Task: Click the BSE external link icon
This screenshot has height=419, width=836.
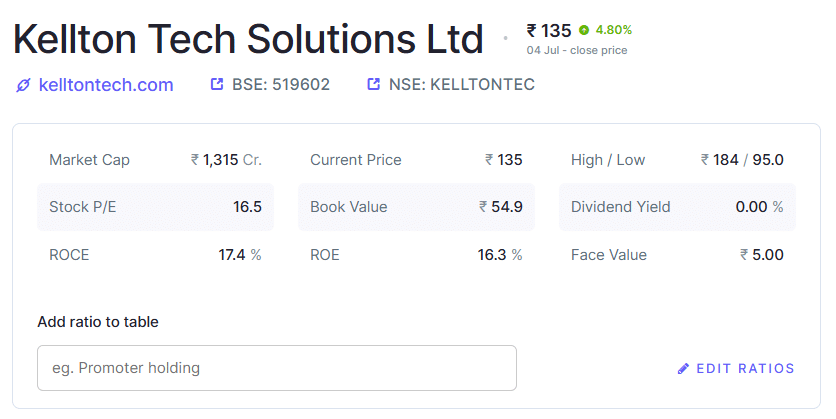Action: click(x=216, y=84)
